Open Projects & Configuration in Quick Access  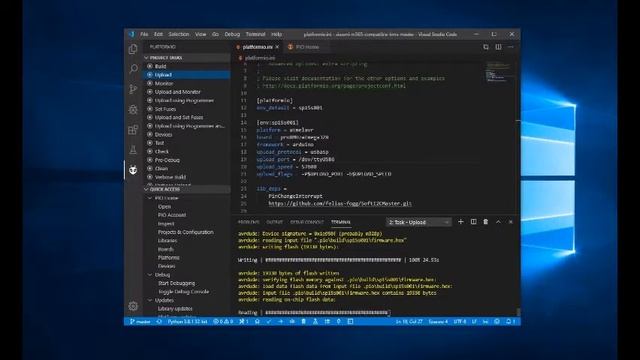click(x=186, y=232)
